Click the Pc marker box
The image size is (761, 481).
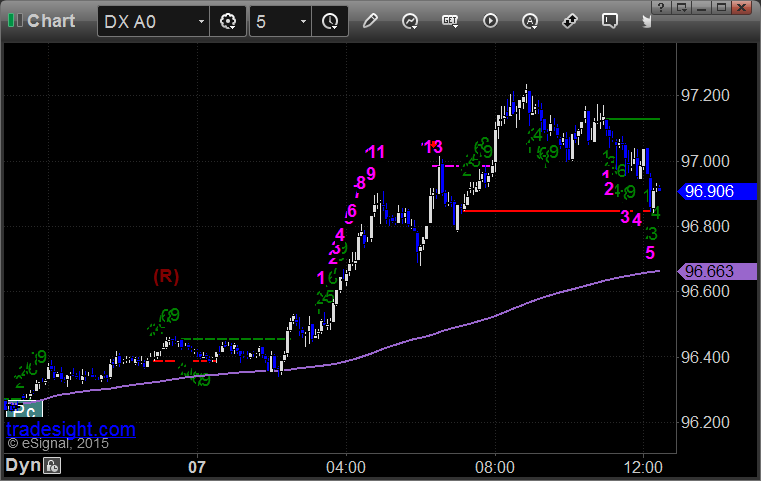point(24,411)
